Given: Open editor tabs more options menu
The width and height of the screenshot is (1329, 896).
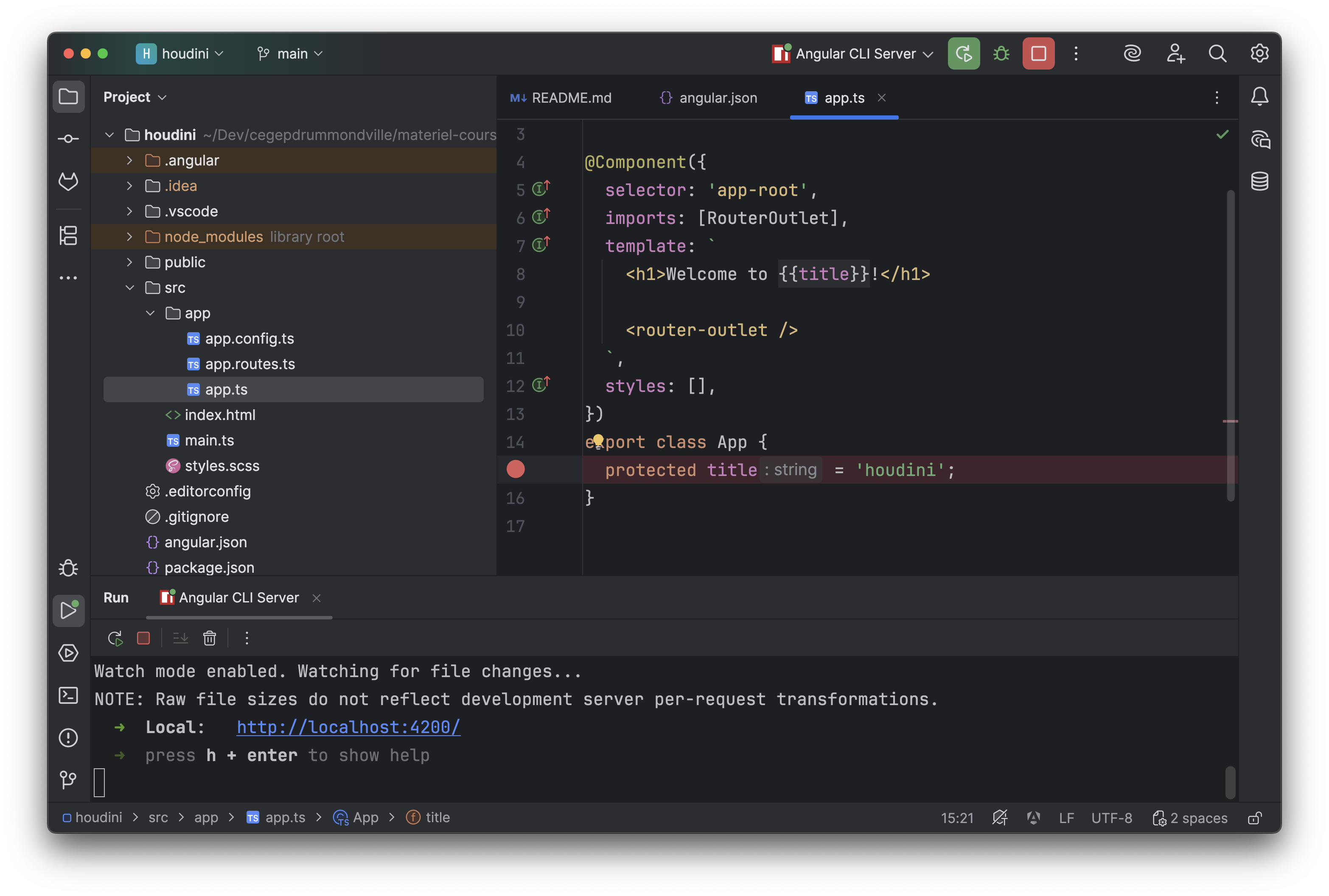Looking at the screenshot, I should 1217,98.
